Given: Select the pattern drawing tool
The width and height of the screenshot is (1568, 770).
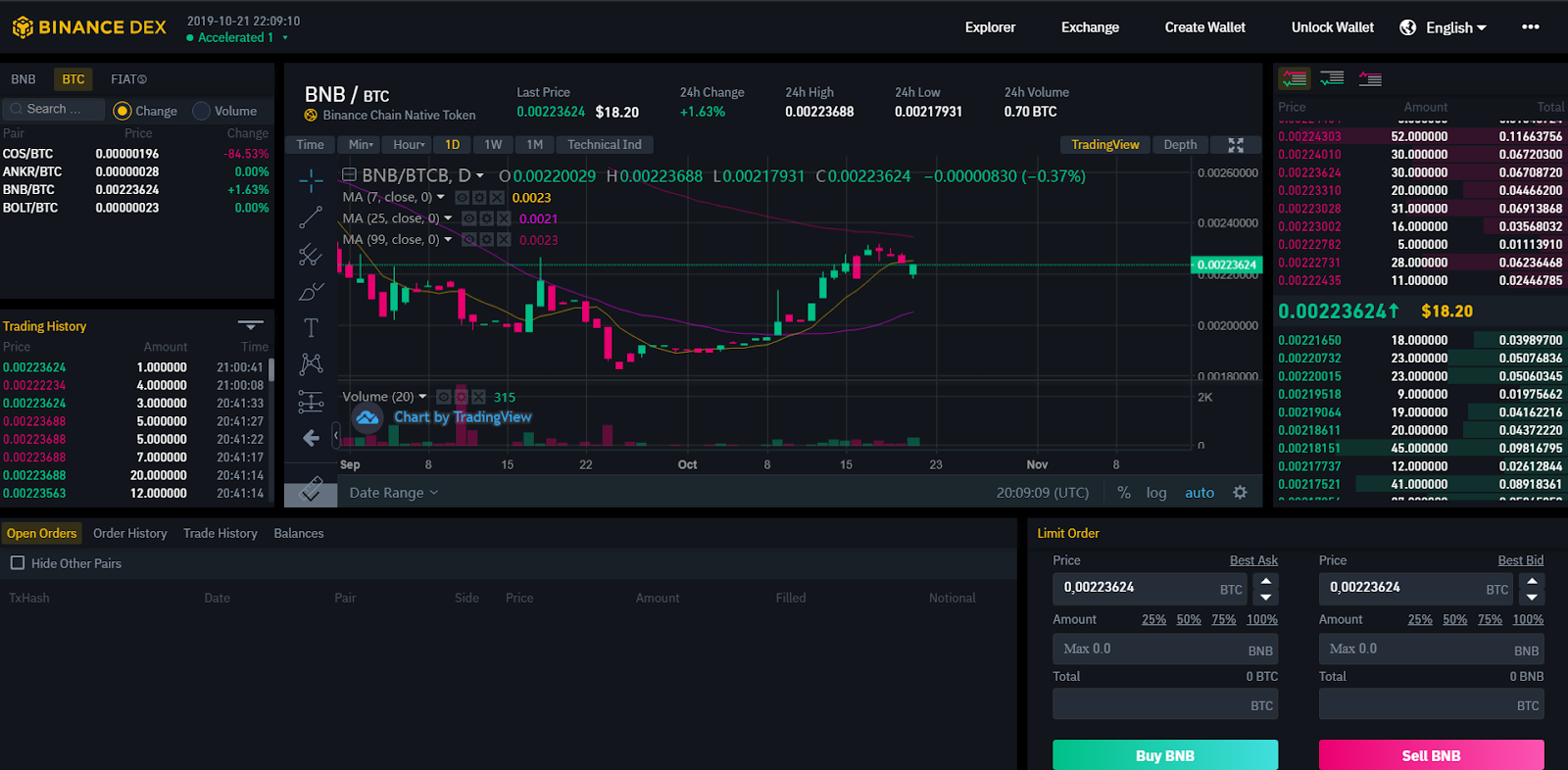Looking at the screenshot, I should point(311,364).
